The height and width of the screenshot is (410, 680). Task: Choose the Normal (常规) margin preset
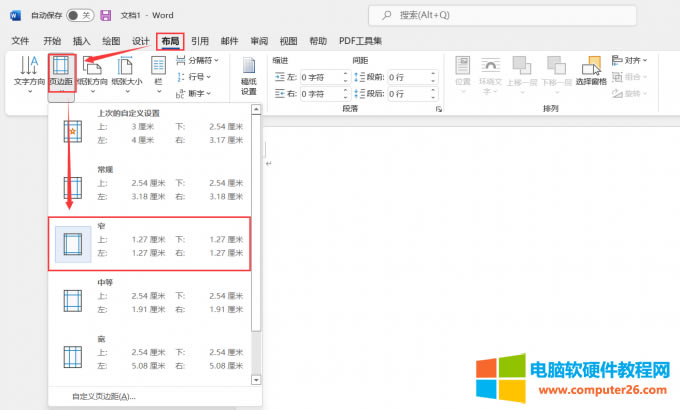(150, 183)
